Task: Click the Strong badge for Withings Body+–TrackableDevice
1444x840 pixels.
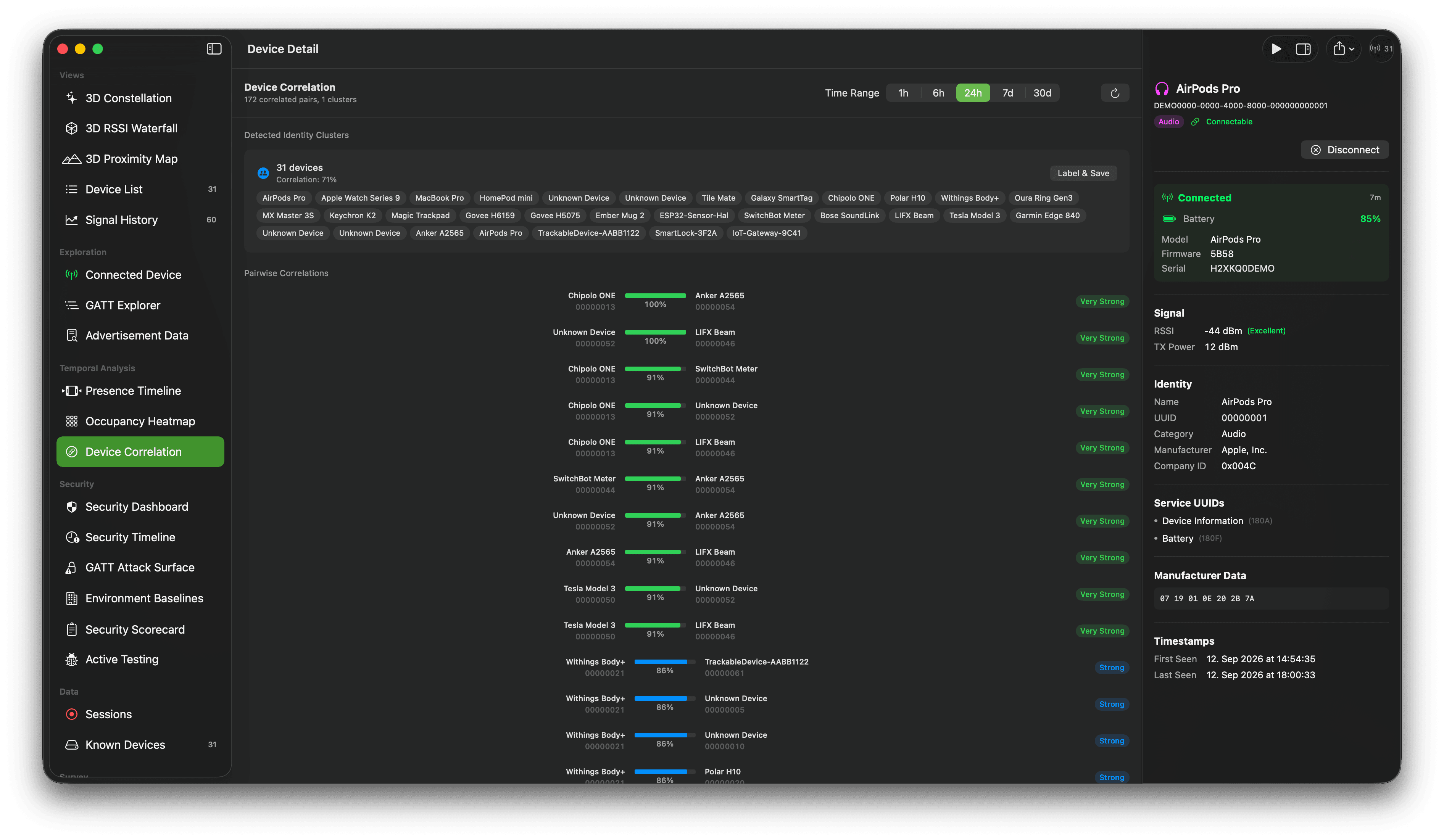Action: pyautogui.click(x=1112, y=668)
